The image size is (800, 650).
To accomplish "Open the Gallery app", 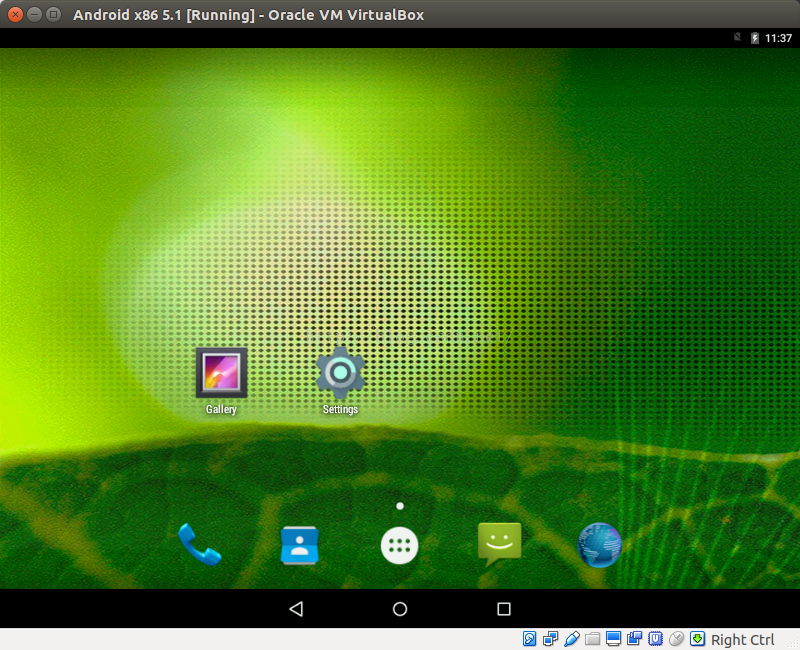I will point(221,372).
